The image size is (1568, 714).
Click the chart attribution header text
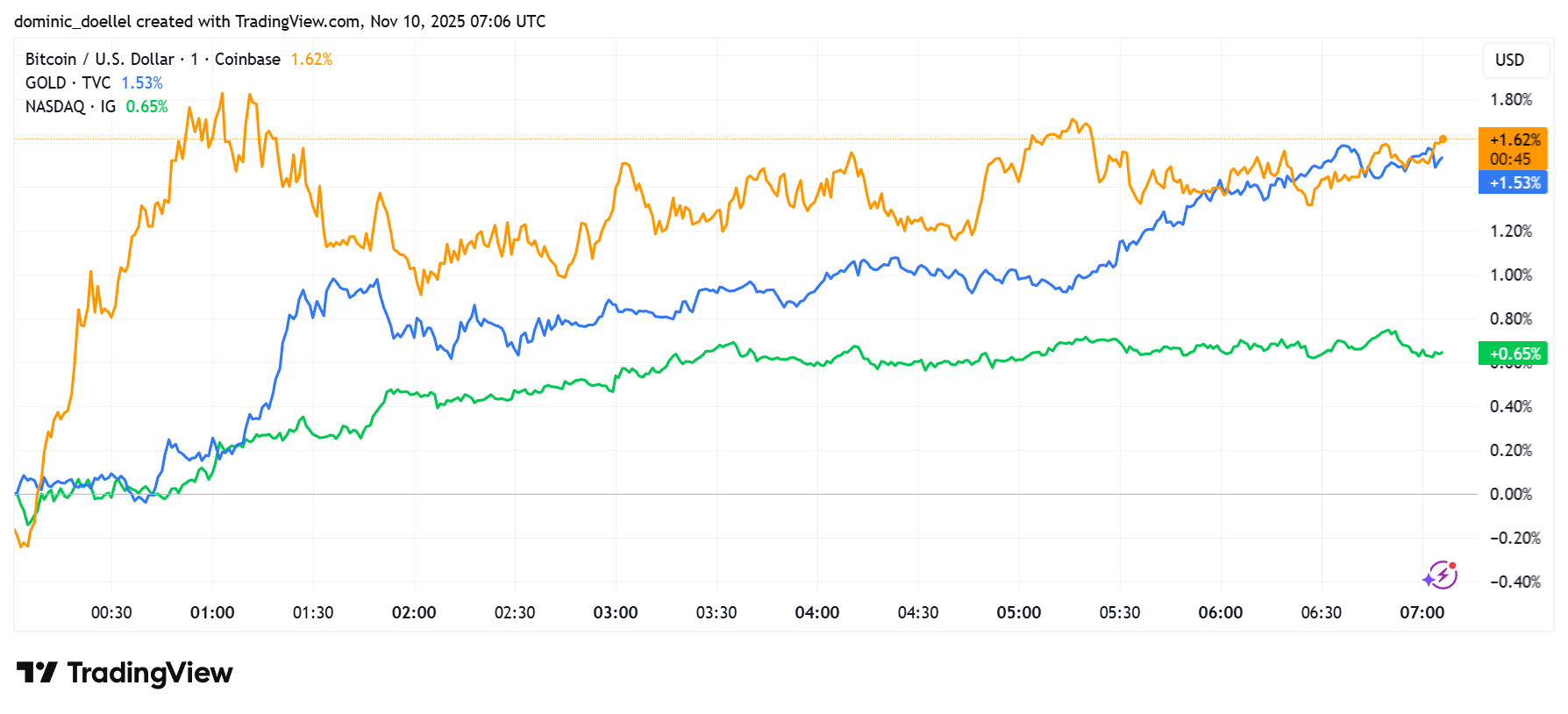click(280, 21)
